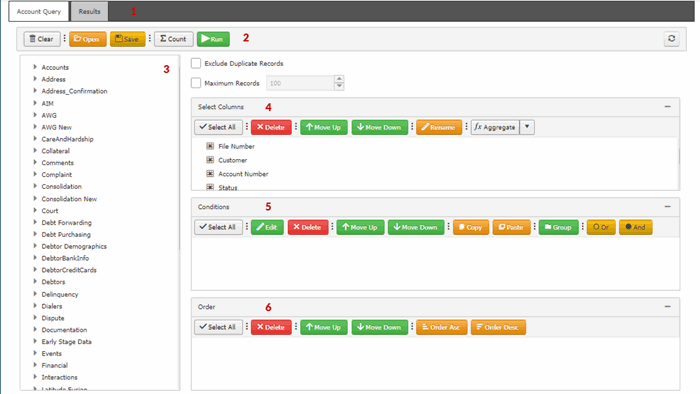Apply And operator to conditions
The image size is (700, 394).
[635, 227]
